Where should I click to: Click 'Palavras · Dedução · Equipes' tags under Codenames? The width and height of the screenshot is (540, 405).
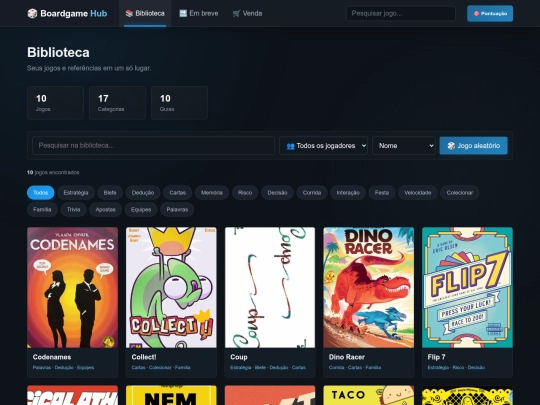(63, 367)
